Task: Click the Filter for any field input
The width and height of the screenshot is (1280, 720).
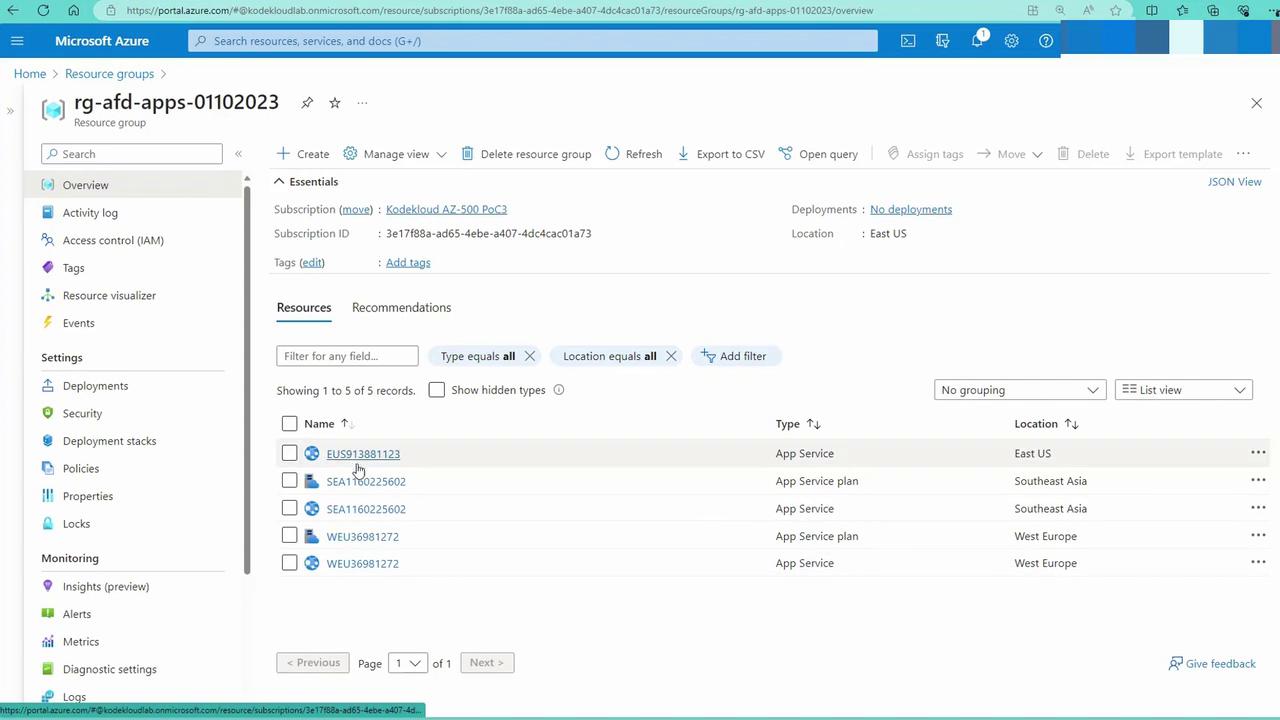Action: coord(347,356)
